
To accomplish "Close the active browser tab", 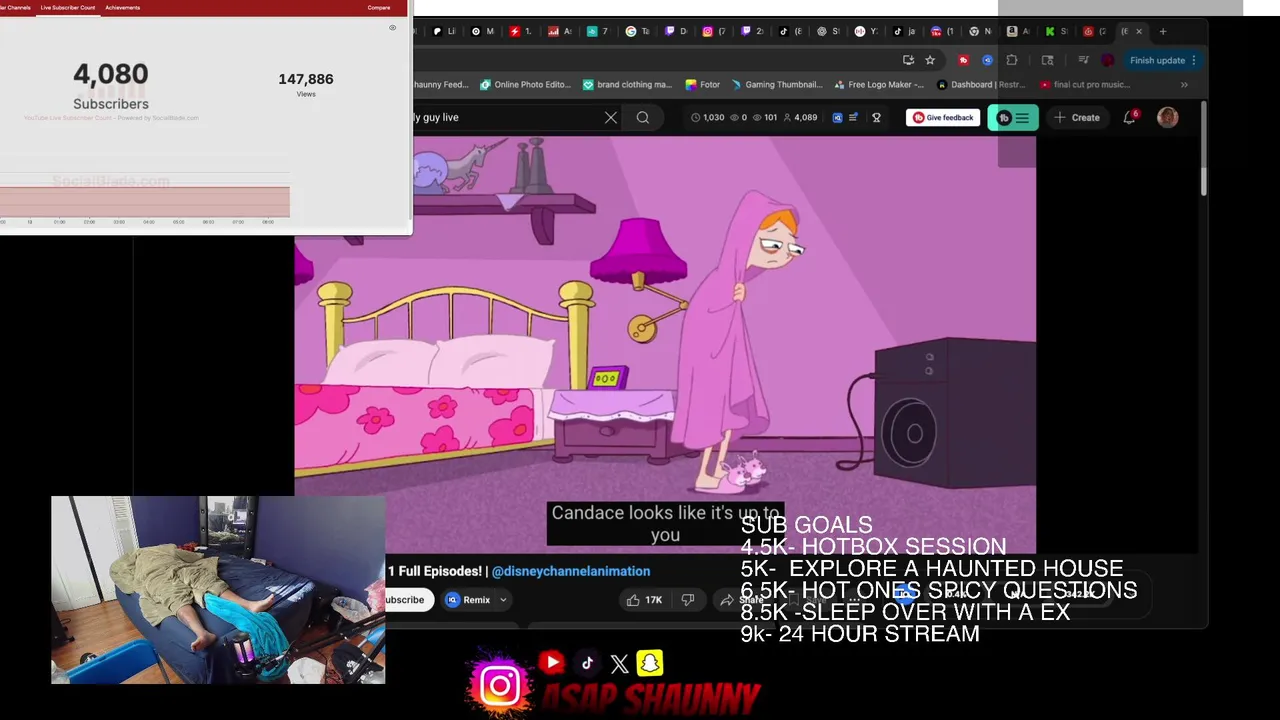I will (1138, 31).
